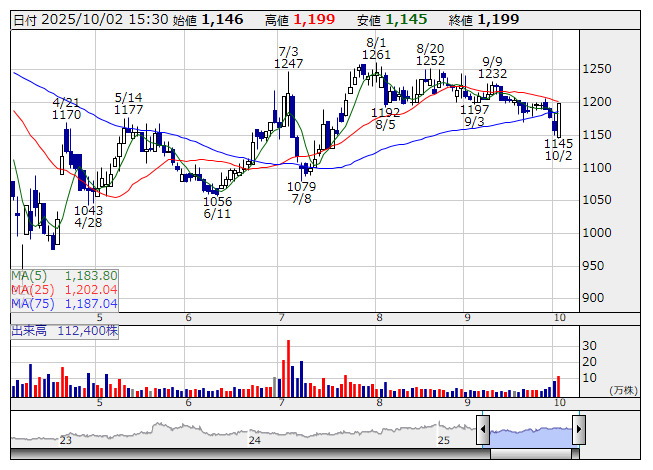Viewport: 653px width, 470px height.
Task: Click the (万株) volume unit label
Action: tap(623, 390)
